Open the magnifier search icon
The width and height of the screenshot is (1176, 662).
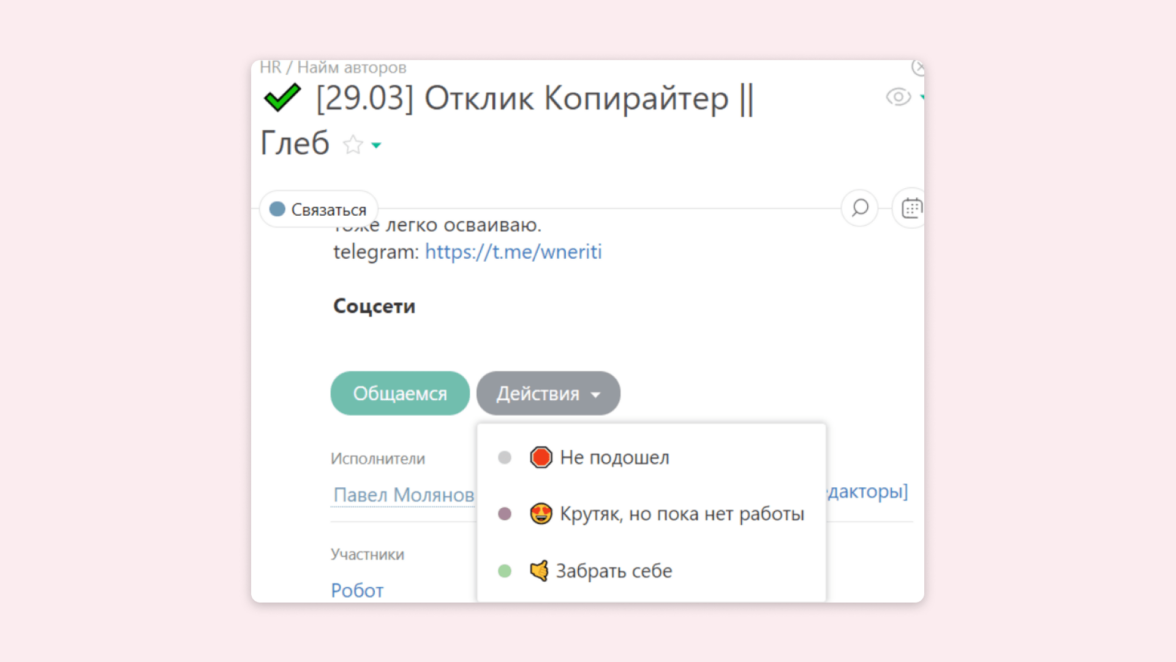click(860, 208)
